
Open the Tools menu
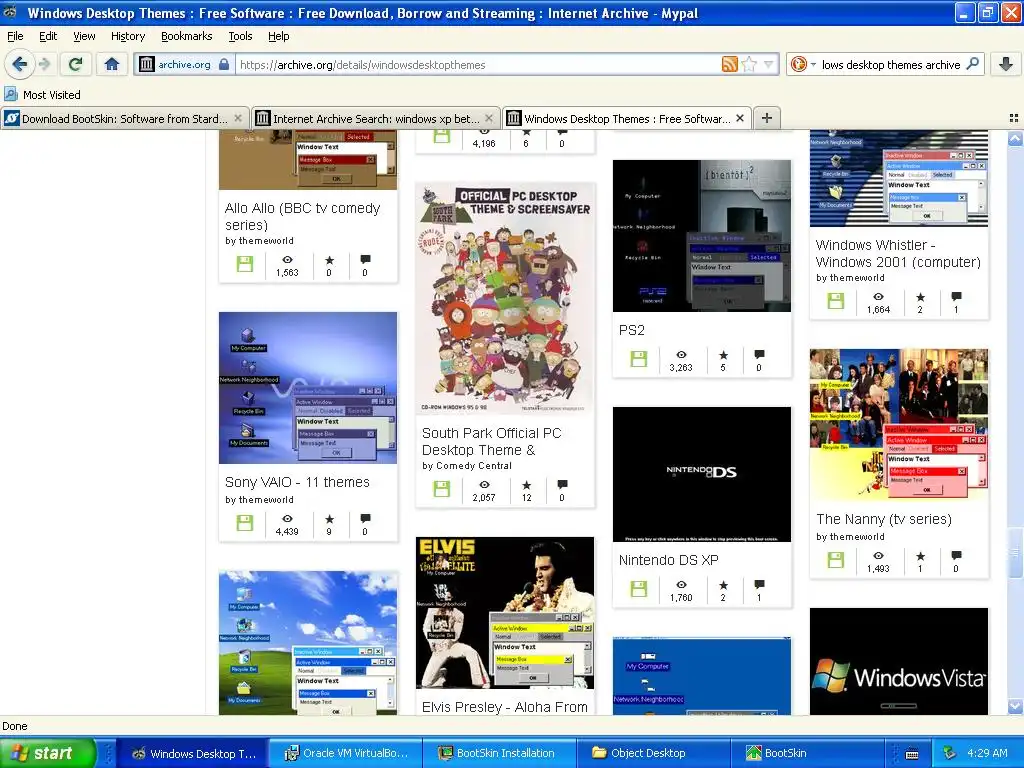(x=240, y=36)
